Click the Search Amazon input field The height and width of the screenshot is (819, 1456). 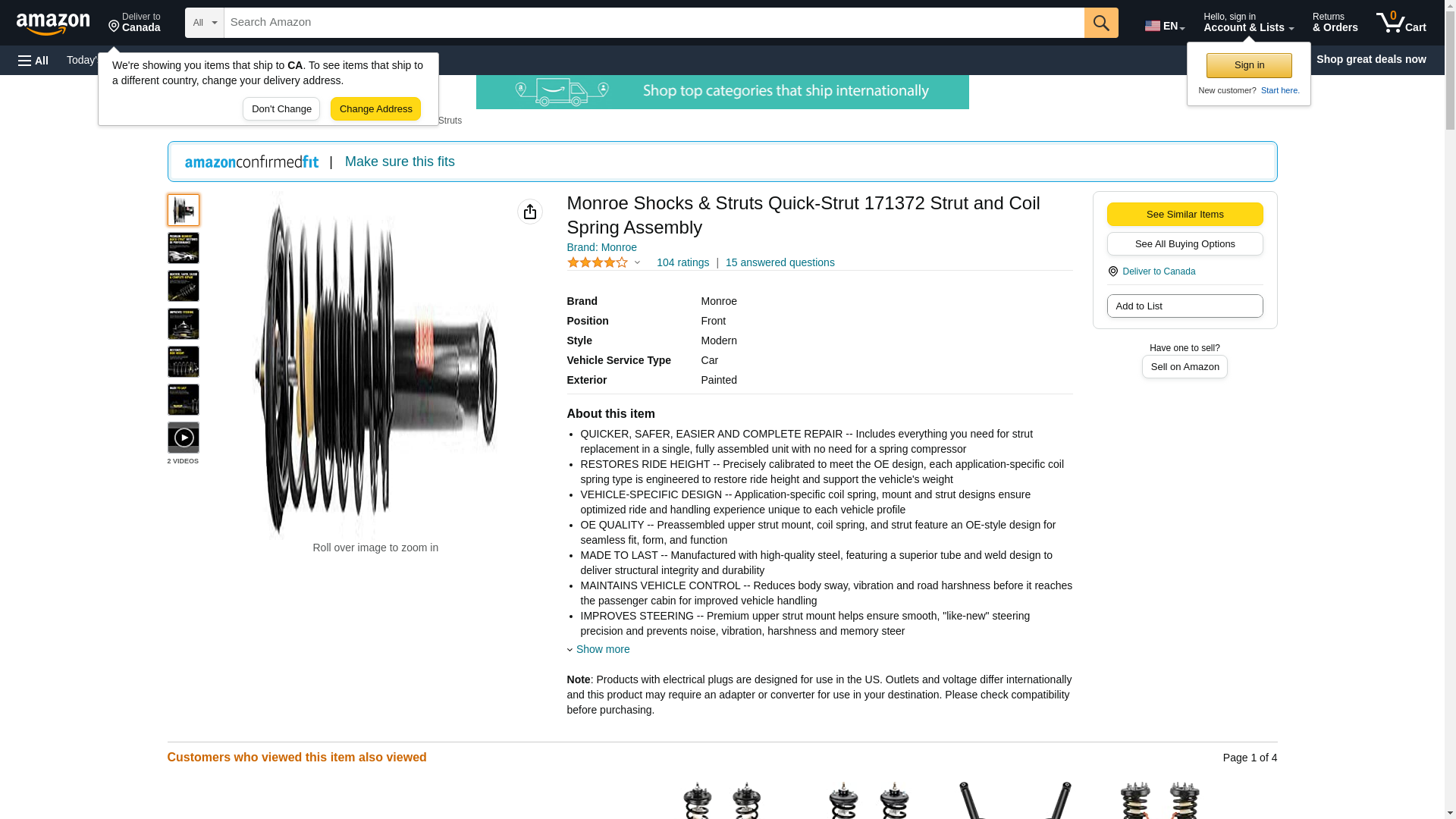pyautogui.click(x=654, y=23)
